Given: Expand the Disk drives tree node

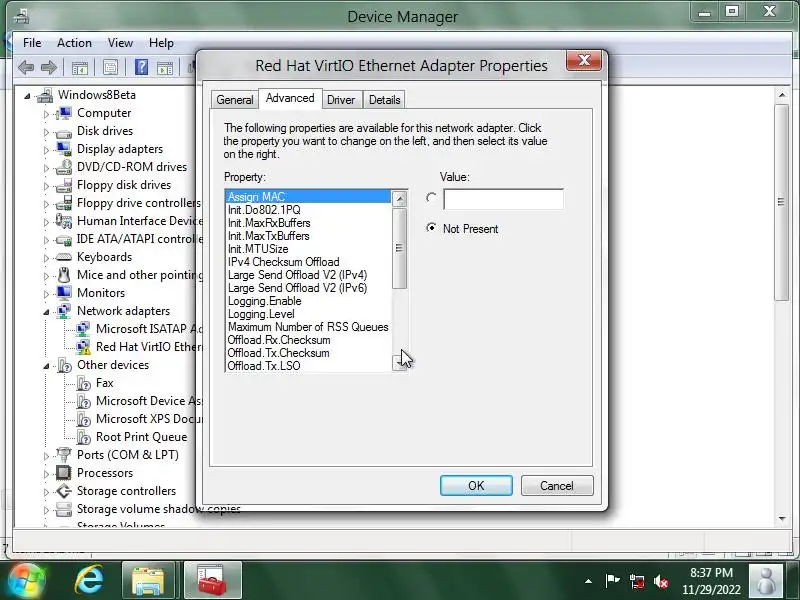Looking at the screenshot, I should 46,132.
